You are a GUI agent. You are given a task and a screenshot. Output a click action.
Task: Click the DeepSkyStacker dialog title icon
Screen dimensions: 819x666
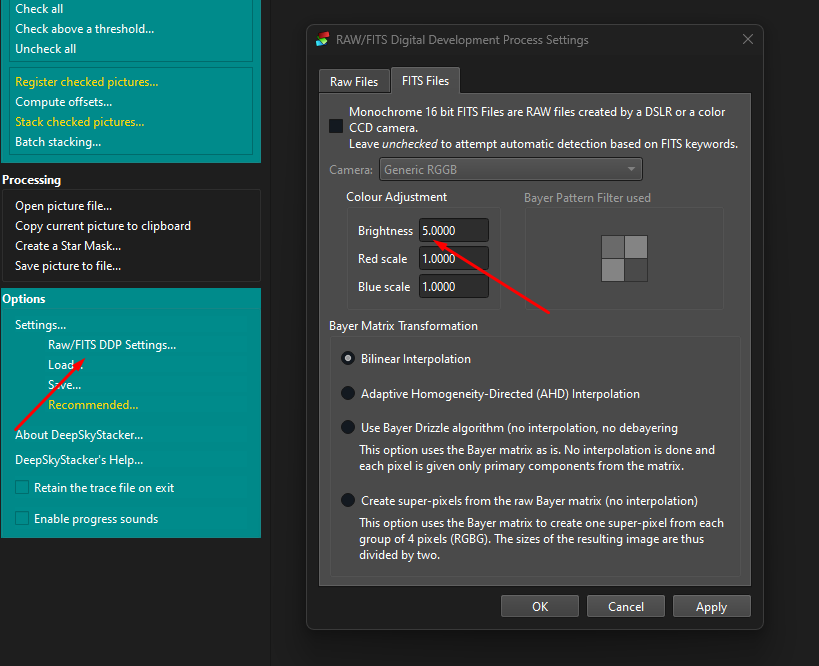pyautogui.click(x=322, y=39)
